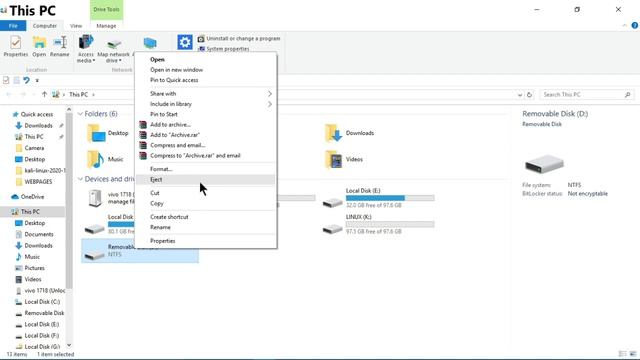Click Downloads under Quick access
The image size is (640, 360).
pyautogui.click(x=38, y=126)
